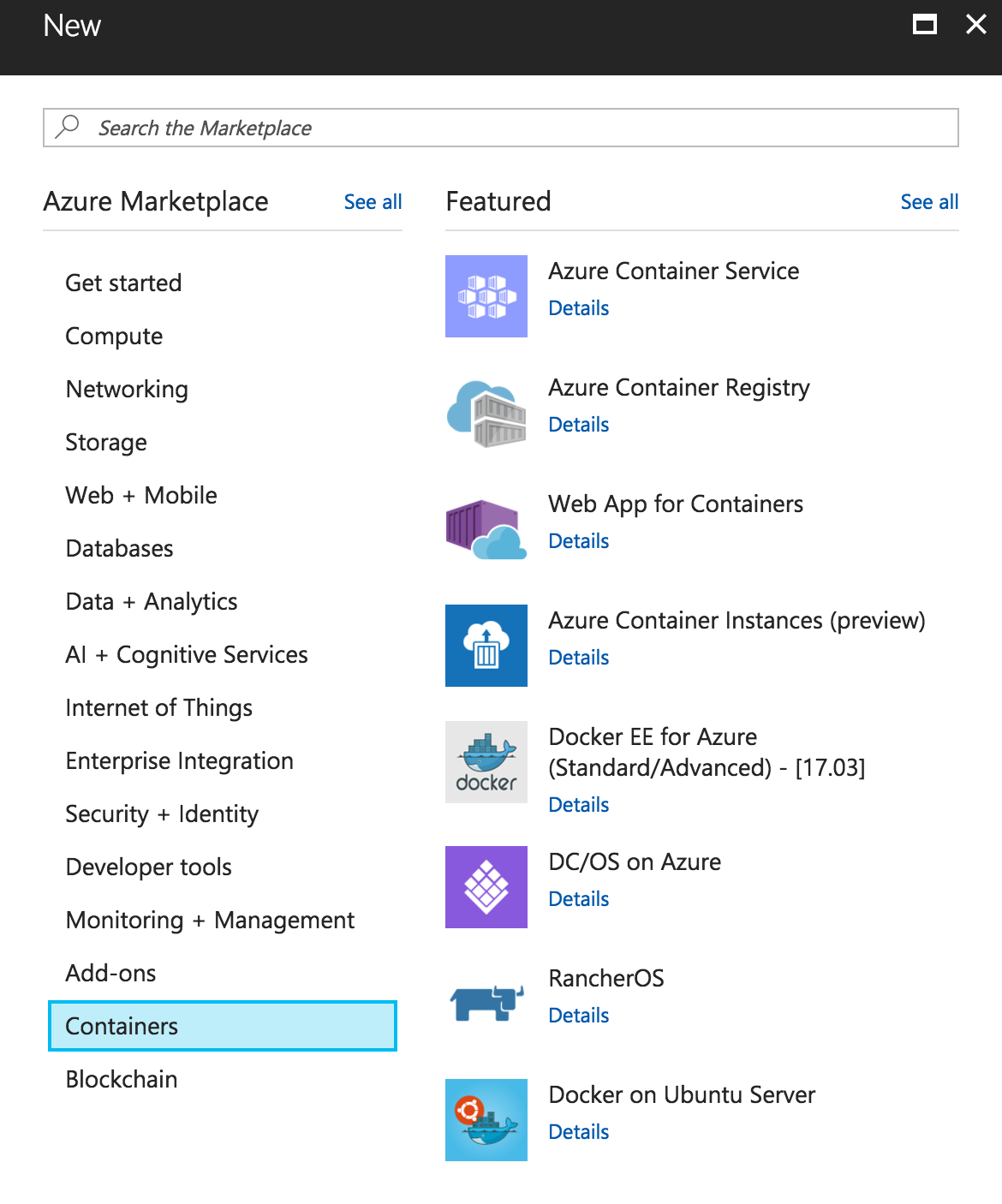Click Azure Container Instances (preview) title
Viewport: 1002px width, 1204px height.
point(737,620)
